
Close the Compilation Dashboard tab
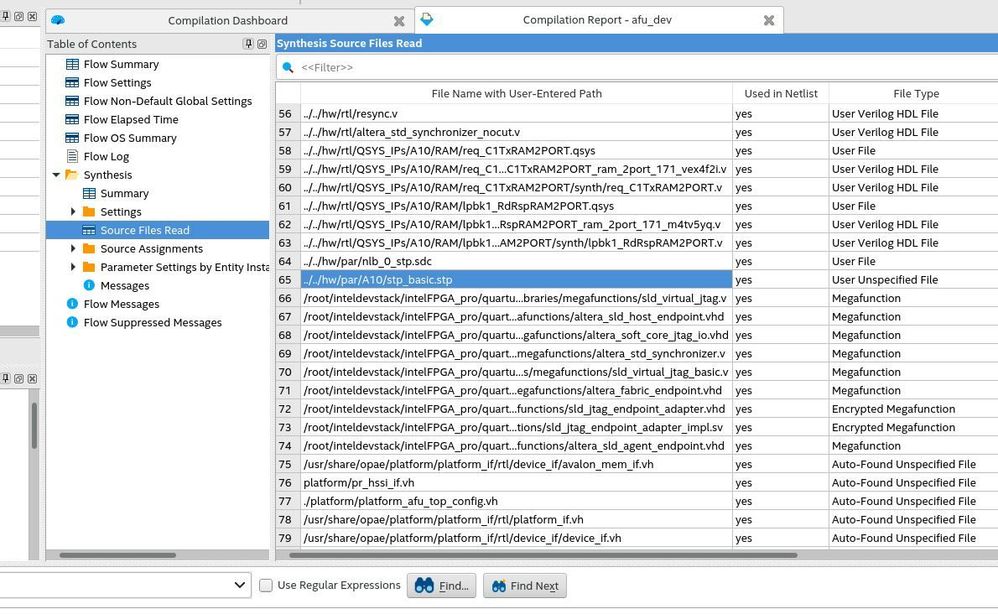tap(399, 21)
